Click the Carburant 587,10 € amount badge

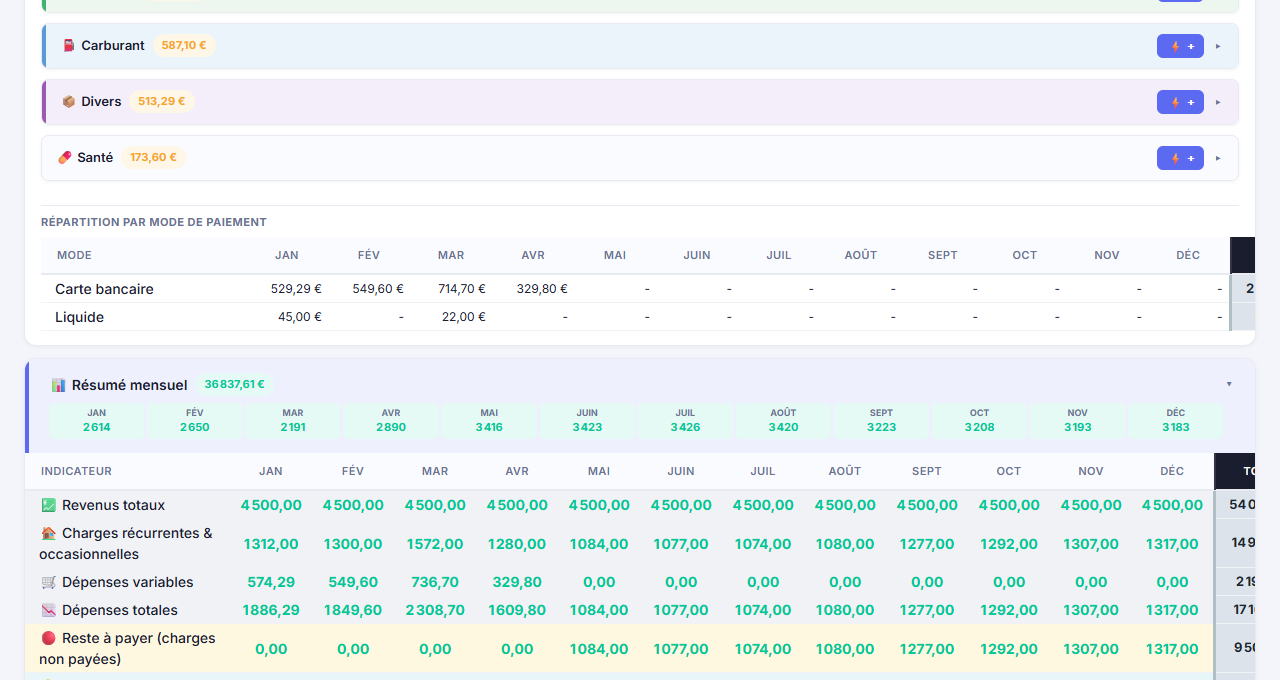pos(184,46)
